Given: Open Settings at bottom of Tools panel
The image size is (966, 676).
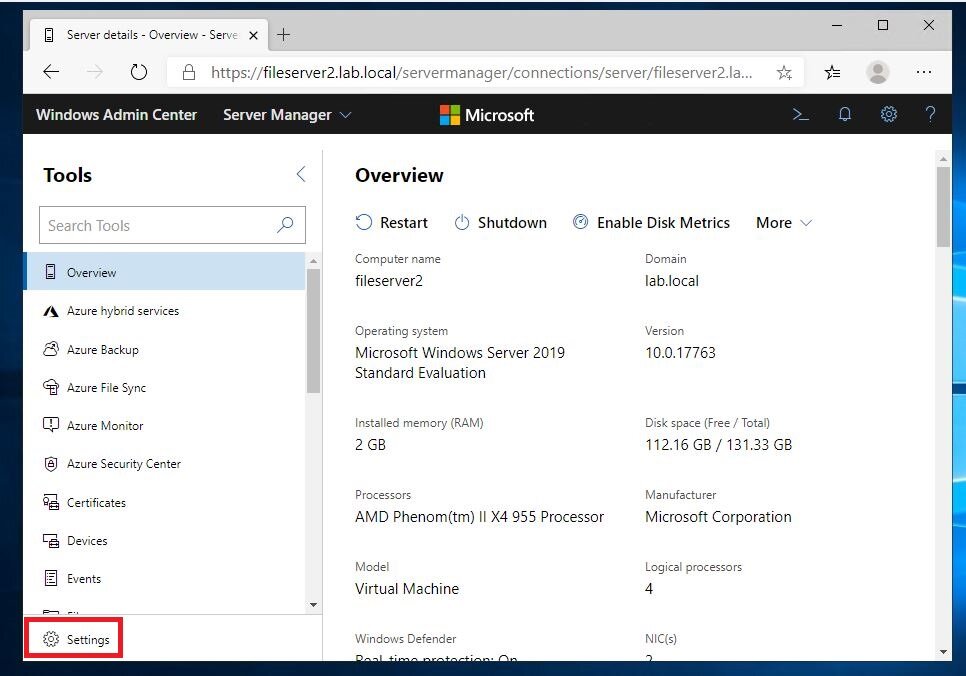Looking at the screenshot, I should (x=74, y=639).
